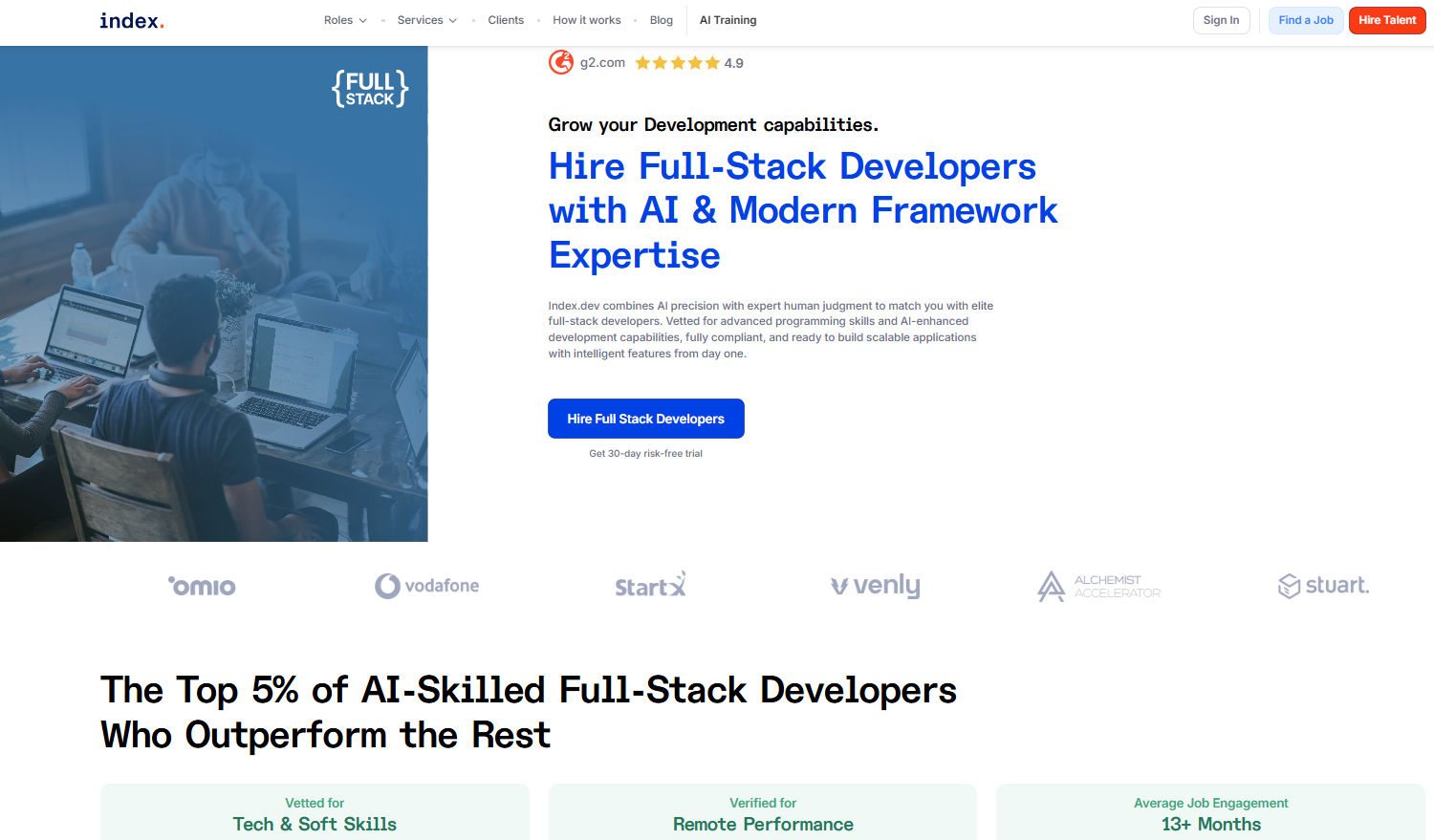Click the five-star rating stars
Image resolution: width=1434 pixels, height=840 pixels.
click(677, 63)
